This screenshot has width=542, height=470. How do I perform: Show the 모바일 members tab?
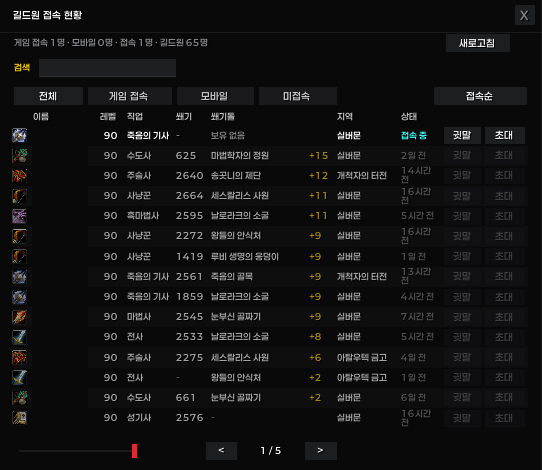point(215,96)
